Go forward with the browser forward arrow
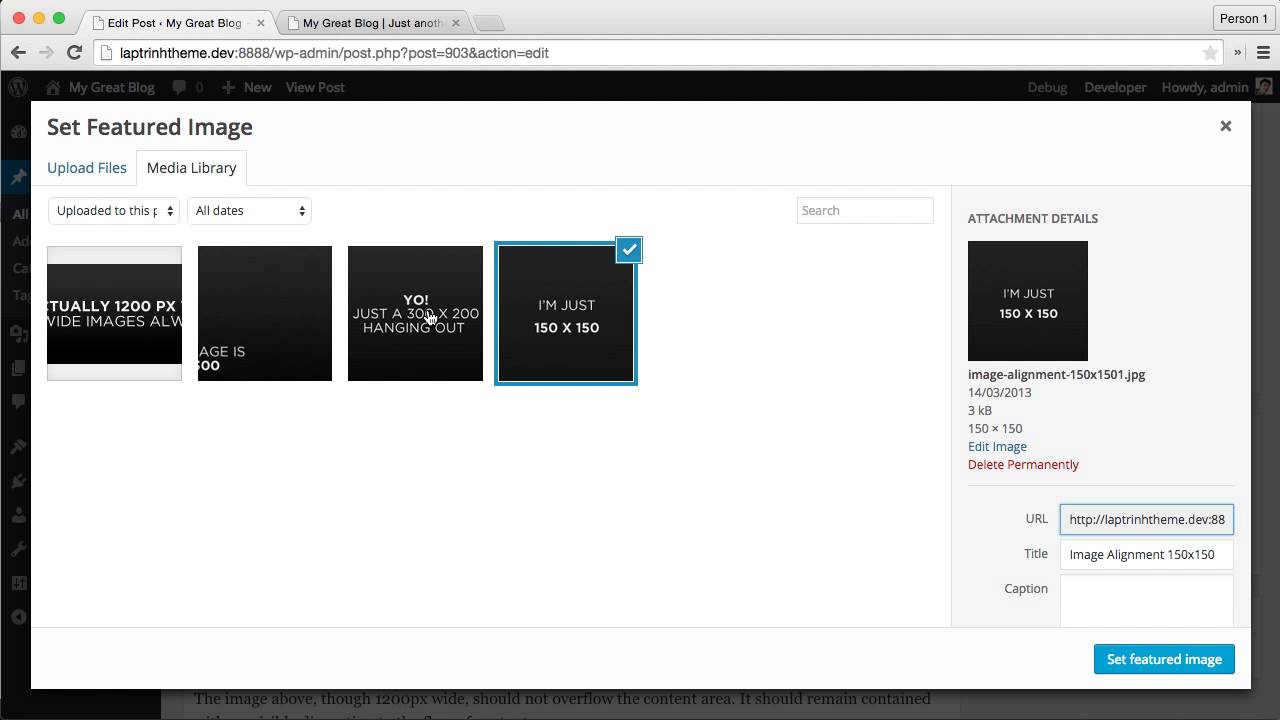1280x720 pixels. (x=46, y=53)
